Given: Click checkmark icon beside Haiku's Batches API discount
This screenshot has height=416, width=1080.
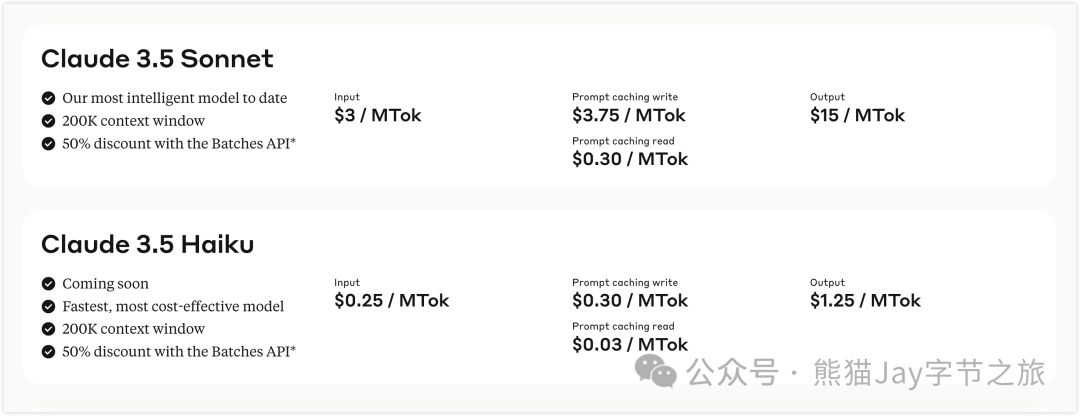Looking at the screenshot, I should pos(48,351).
